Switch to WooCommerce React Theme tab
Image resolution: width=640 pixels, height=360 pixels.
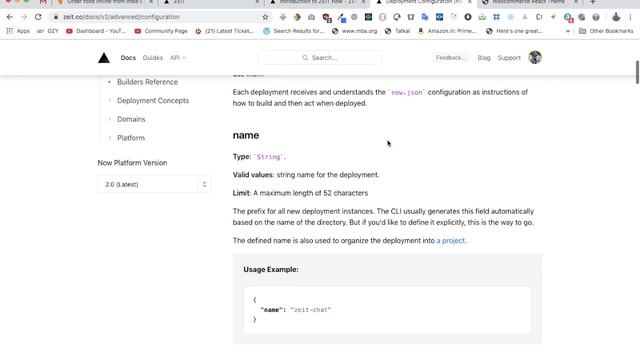click(530, 2)
